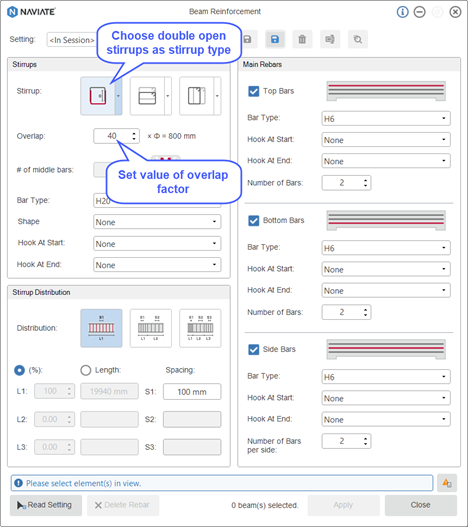This screenshot has height=527, width=468.
Task: Save setting with grey floppy icon
Action: [248, 39]
